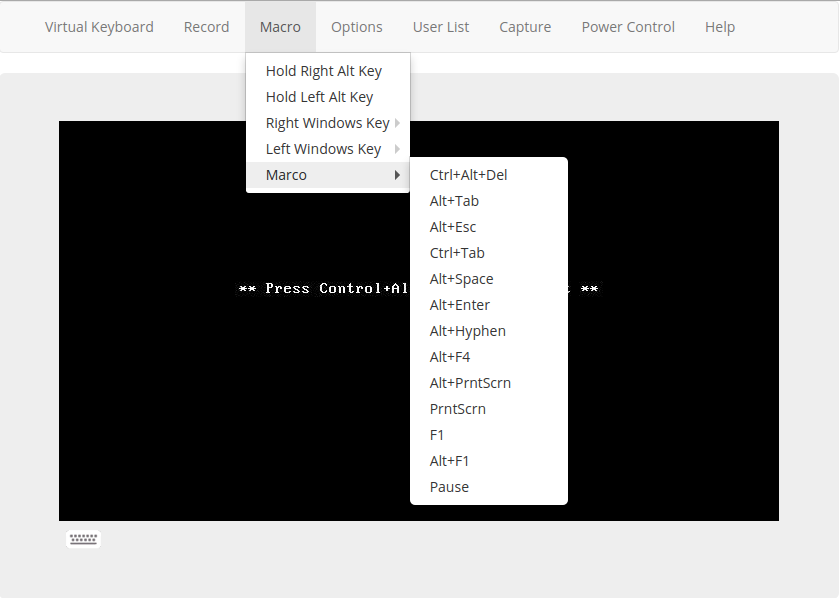Image resolution: width=840 pixels, height=598 pixels.
Task: Toggle Hold Right Alt Key option
Action: (x=324, y=71)
